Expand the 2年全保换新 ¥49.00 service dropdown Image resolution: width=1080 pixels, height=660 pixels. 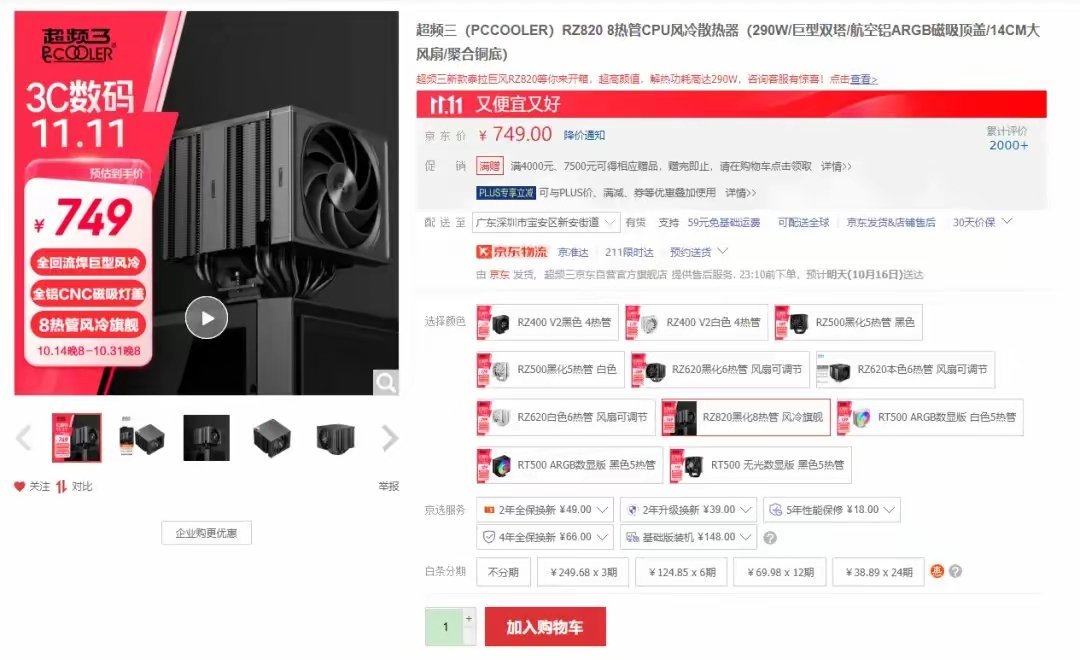tap(545, 510)
